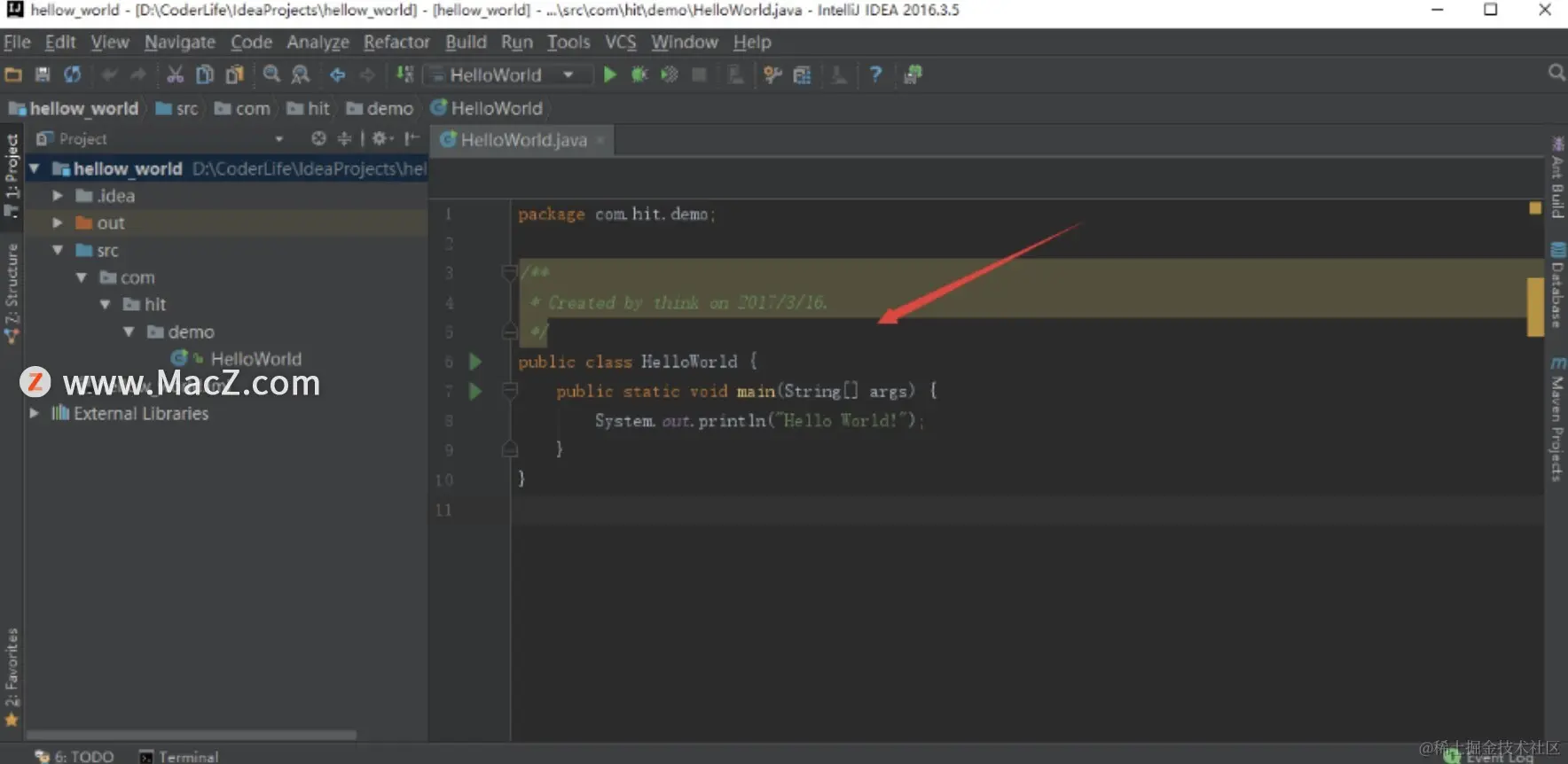Open the HelloWorld run configuration dropdown

pyautogui.click(x=510, y=75)
